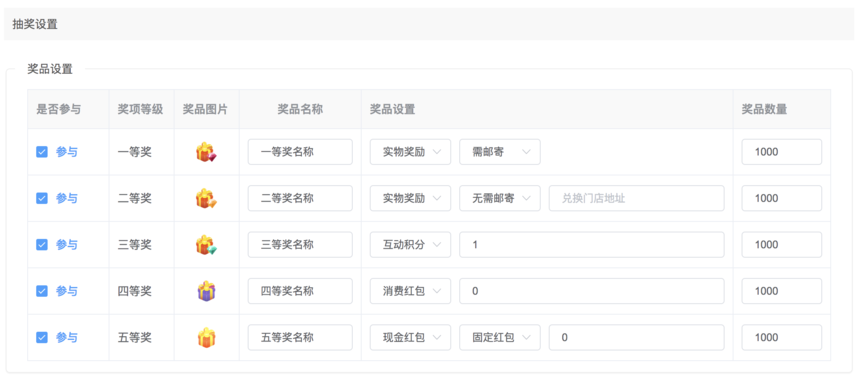The height and width of the screenshot is (381, 860).
Task: Uncheck participation for 五等奖
Action: 42,338
